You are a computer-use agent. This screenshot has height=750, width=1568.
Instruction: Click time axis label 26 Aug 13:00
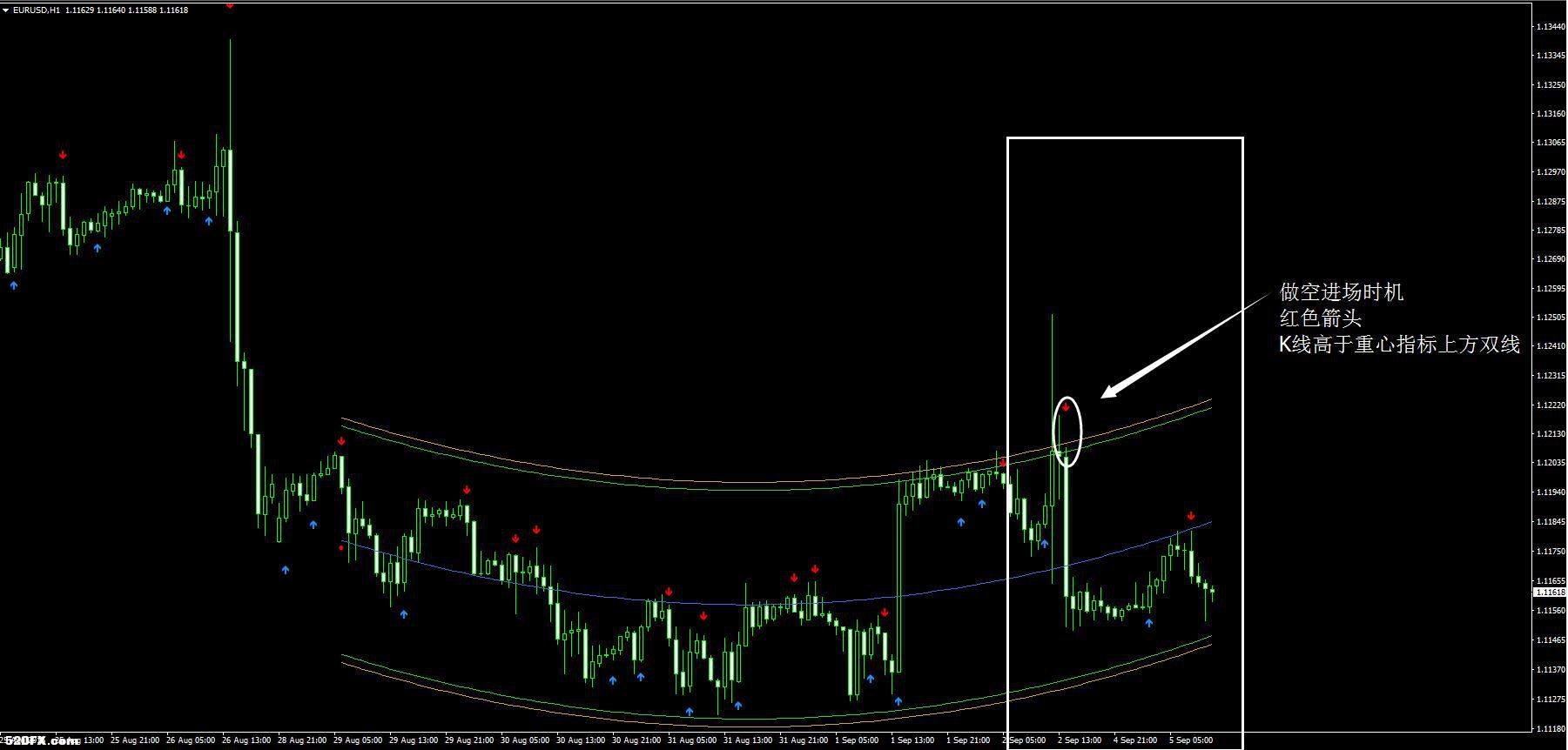pos(246,741)
